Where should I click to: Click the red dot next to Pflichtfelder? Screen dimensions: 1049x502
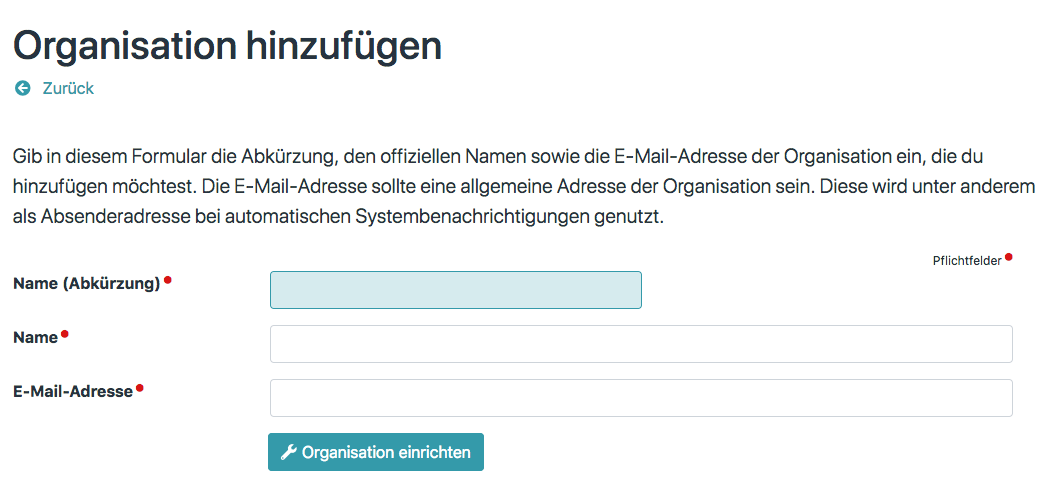1009,257
